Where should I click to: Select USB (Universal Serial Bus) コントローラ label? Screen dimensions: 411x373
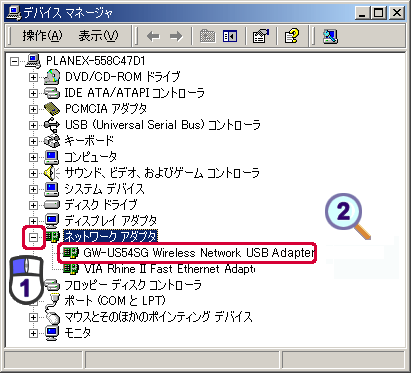coord(163,125)
